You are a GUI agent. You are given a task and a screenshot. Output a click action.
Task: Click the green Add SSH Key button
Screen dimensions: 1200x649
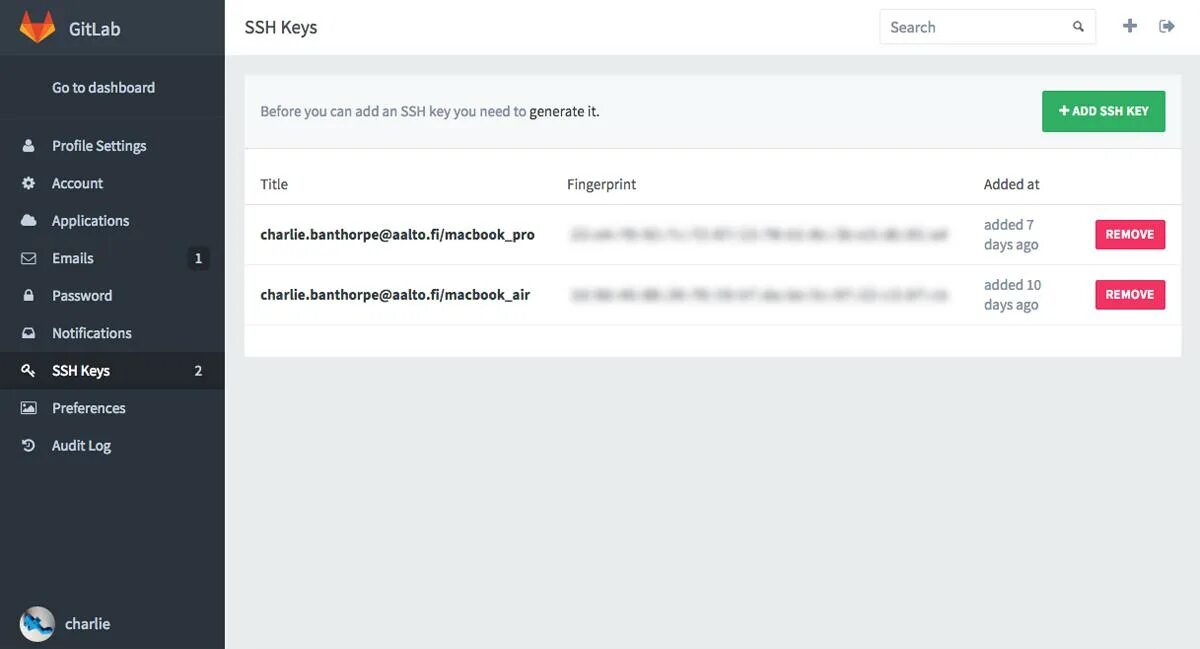[x=1104, y=111]
